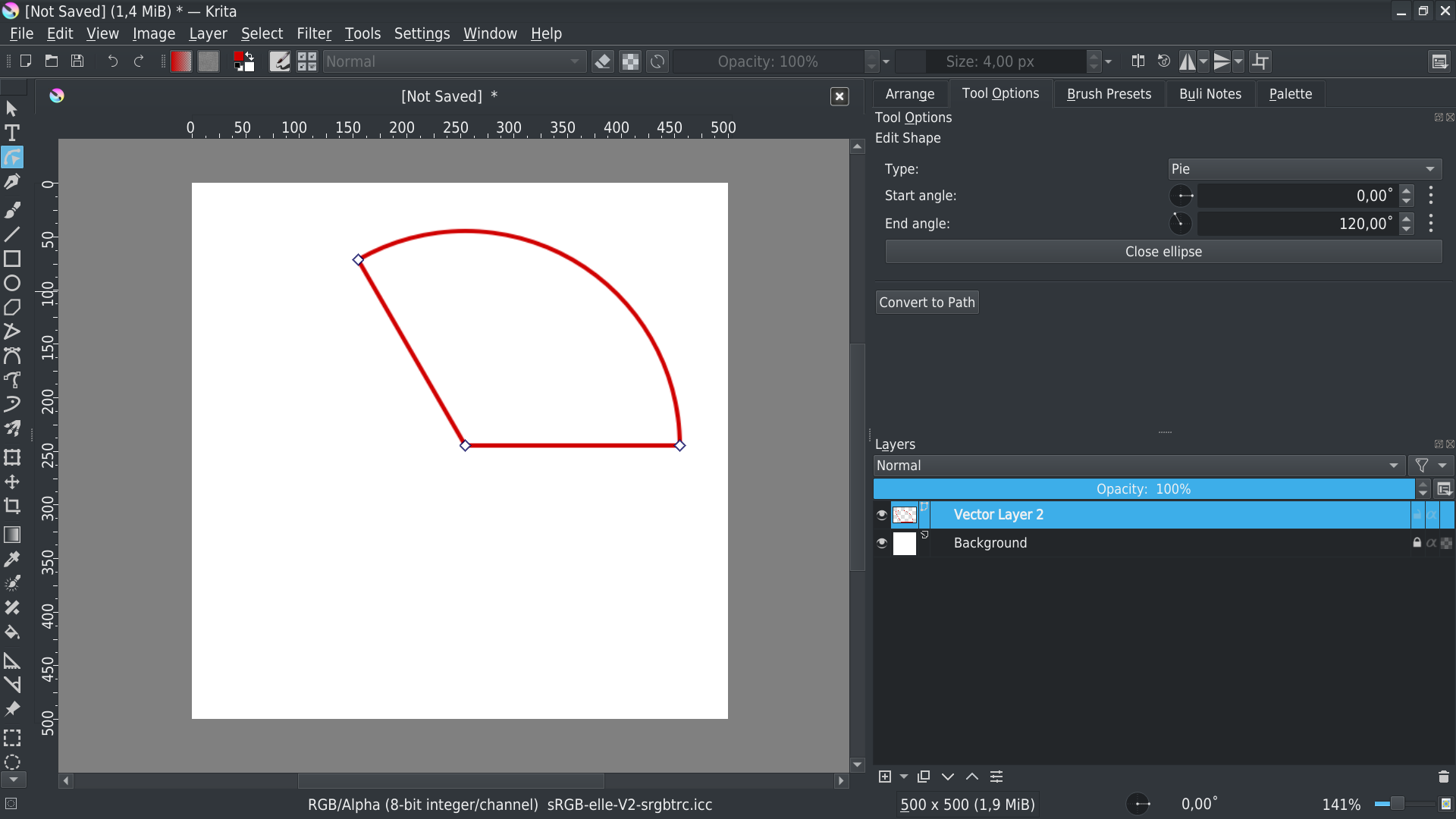
Task: Switch to the Brush Presets tab
Action: (x=1108, y=94)
